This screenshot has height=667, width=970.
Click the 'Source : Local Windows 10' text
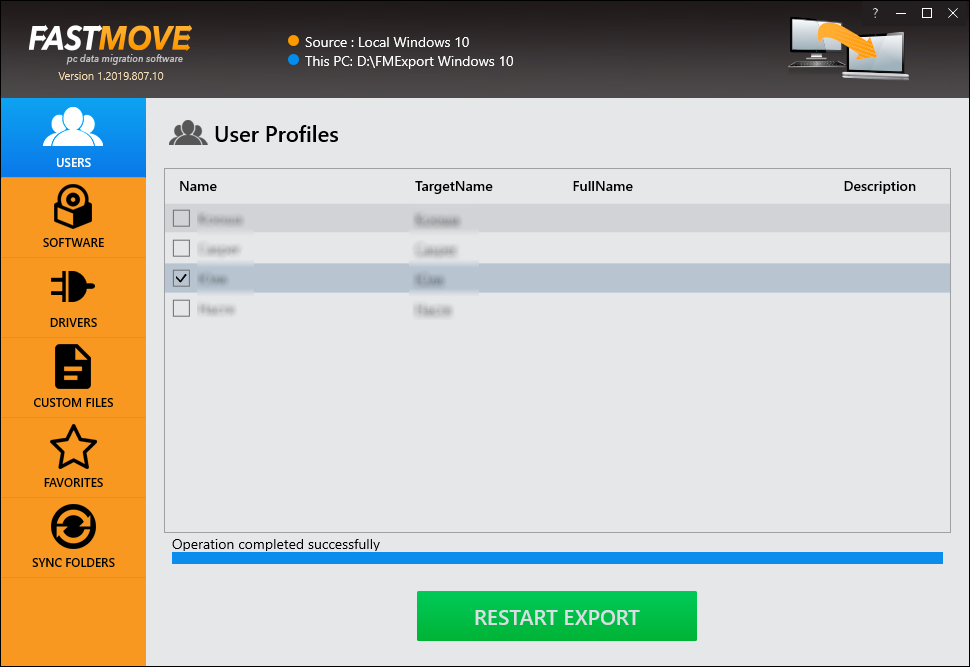[x=387, y=42]
